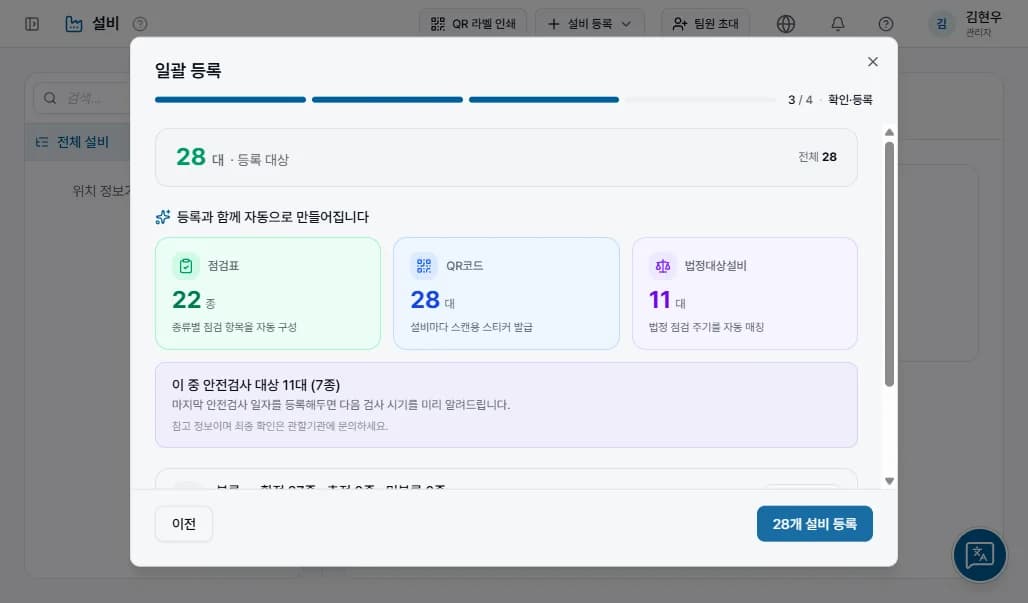Viewport: 1028px width, 603px height.
Task: Click the 28개 설비 등록 button
Action: 814,524
